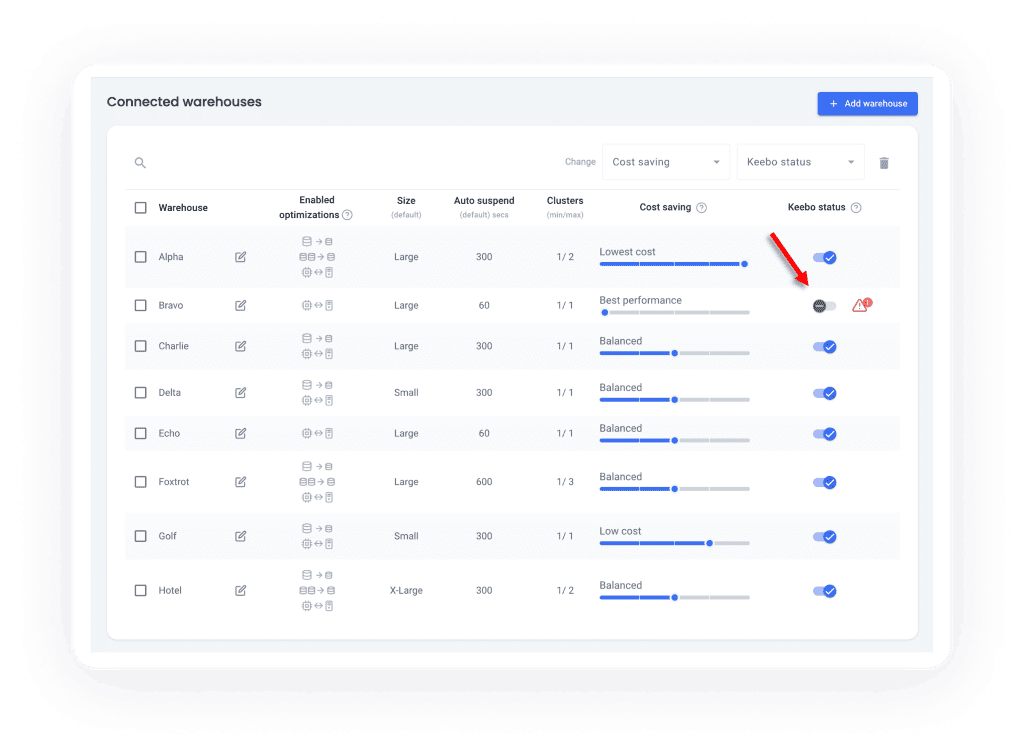This screenshot has height=754, width=1024.
Task: Click the Add warehouse button
Action: [867, 104]
